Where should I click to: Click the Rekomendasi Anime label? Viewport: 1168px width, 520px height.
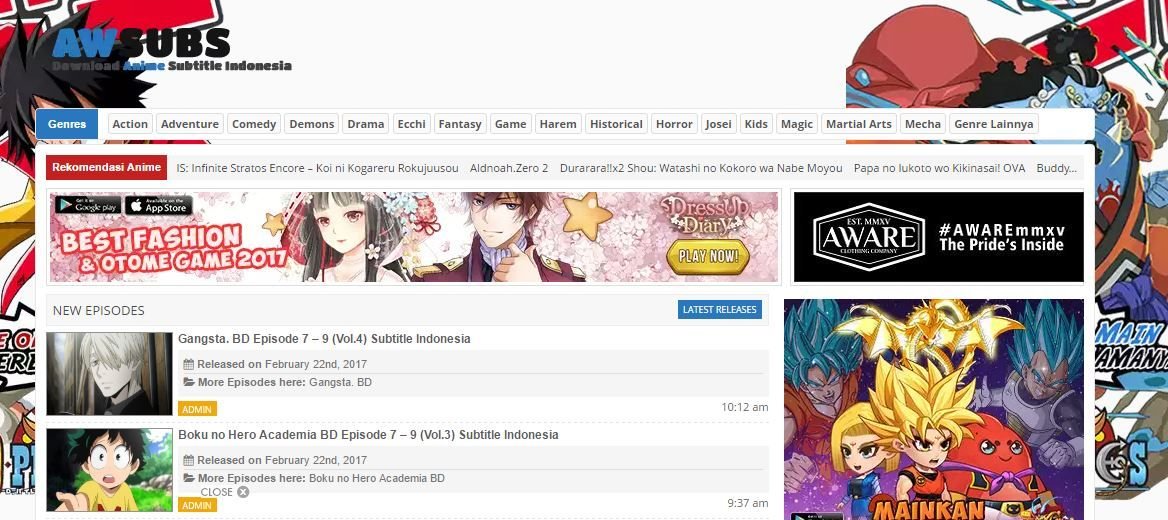(107, 168)
